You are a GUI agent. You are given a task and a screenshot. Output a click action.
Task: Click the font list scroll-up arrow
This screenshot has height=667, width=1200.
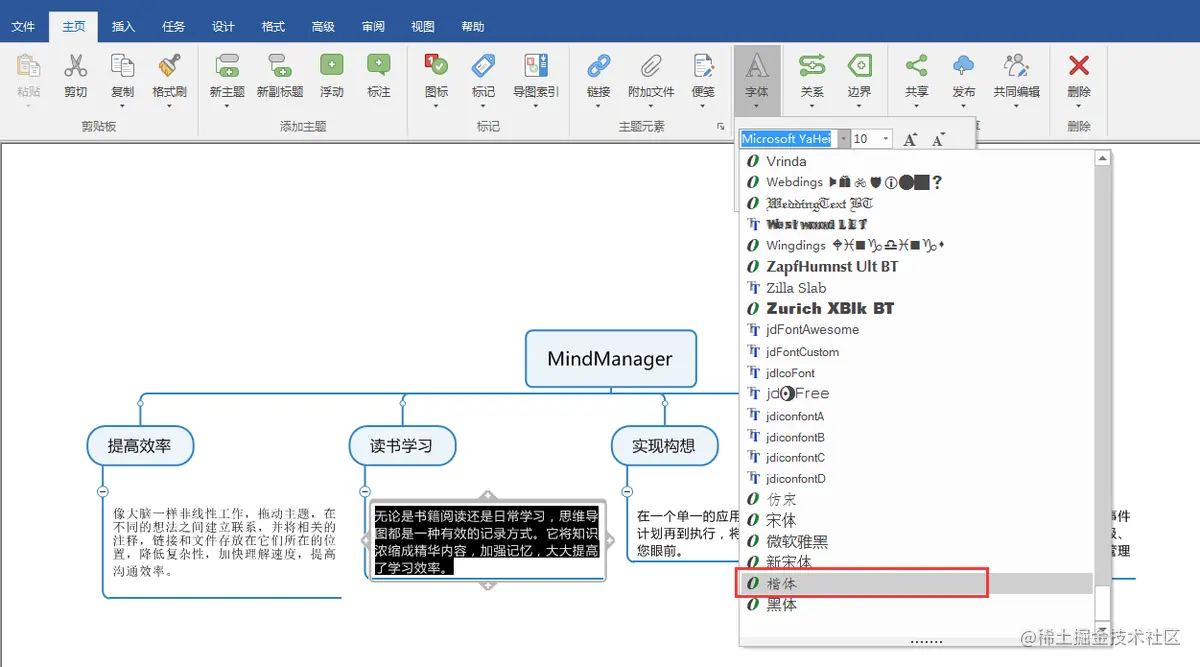[x=1102, y=158]
